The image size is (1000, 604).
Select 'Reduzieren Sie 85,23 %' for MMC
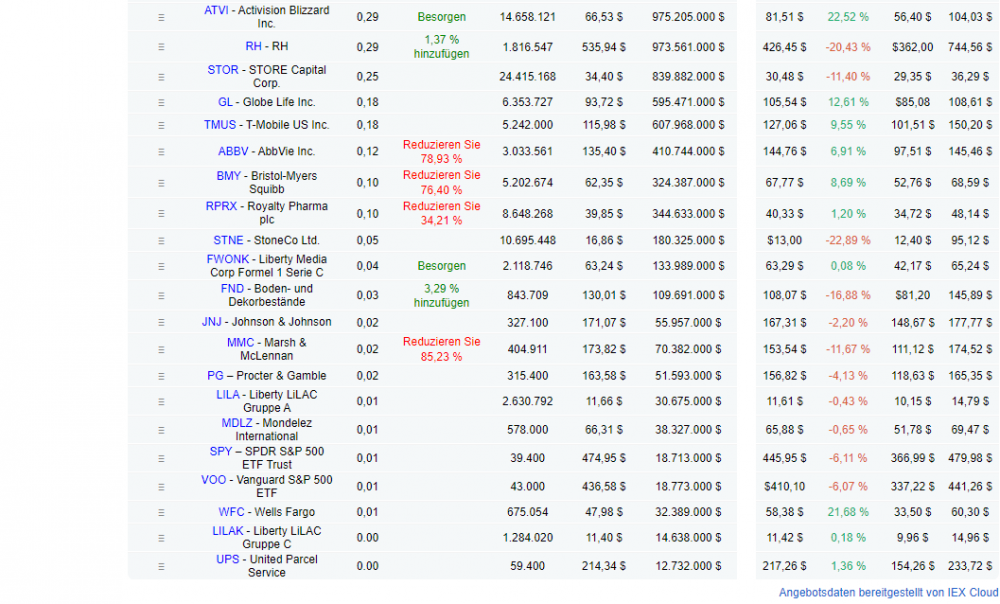coord(441,350)
